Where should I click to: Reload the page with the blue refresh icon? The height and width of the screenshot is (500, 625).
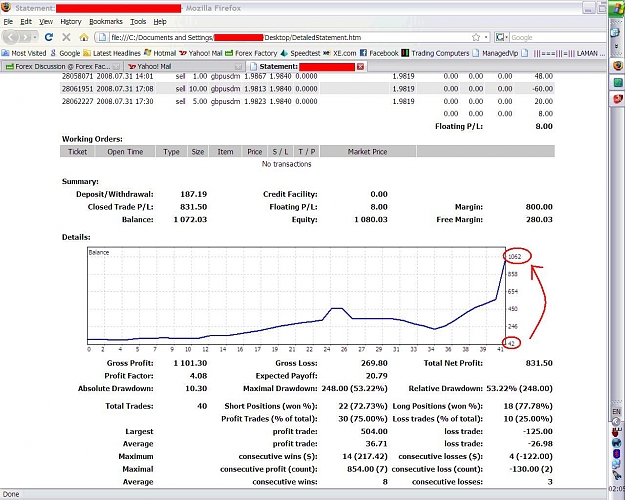click(49, 37)
